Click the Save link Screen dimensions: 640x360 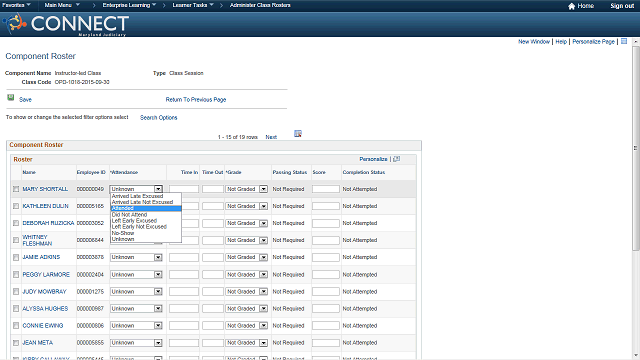click(25, 100)
